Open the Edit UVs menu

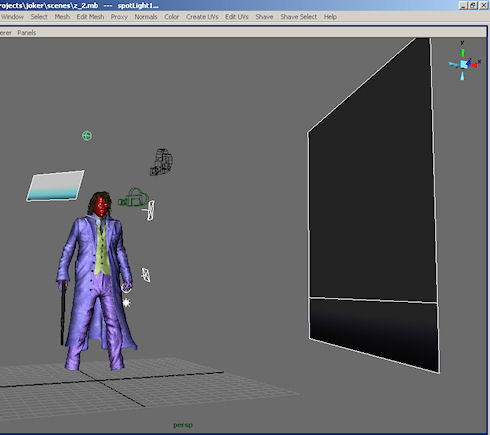[237, 17]
